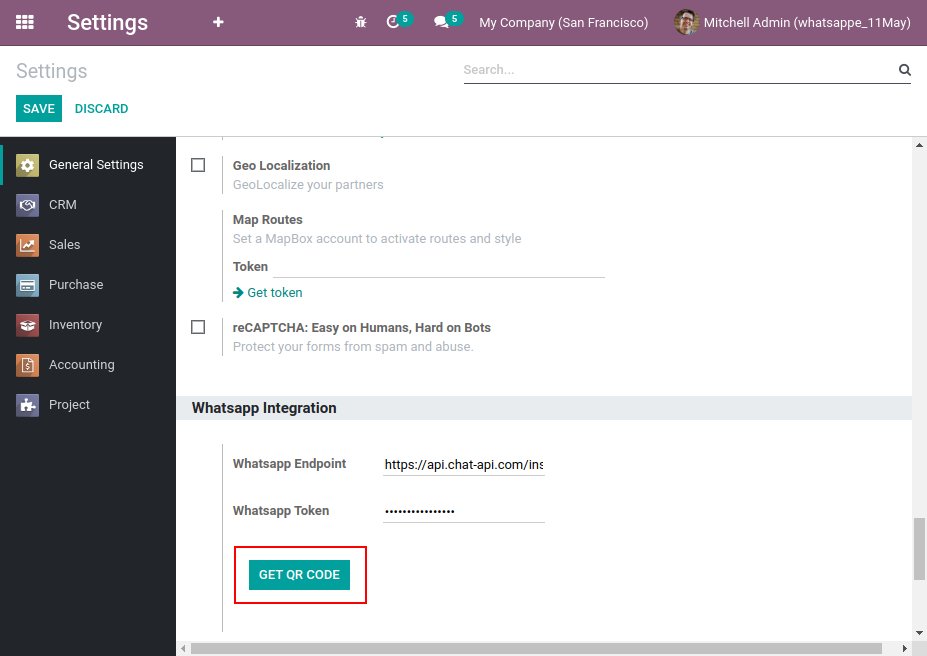The image size is (927, 656).
Task: Open Mitchell Admin user menu
Action: [x=792, y=22]
